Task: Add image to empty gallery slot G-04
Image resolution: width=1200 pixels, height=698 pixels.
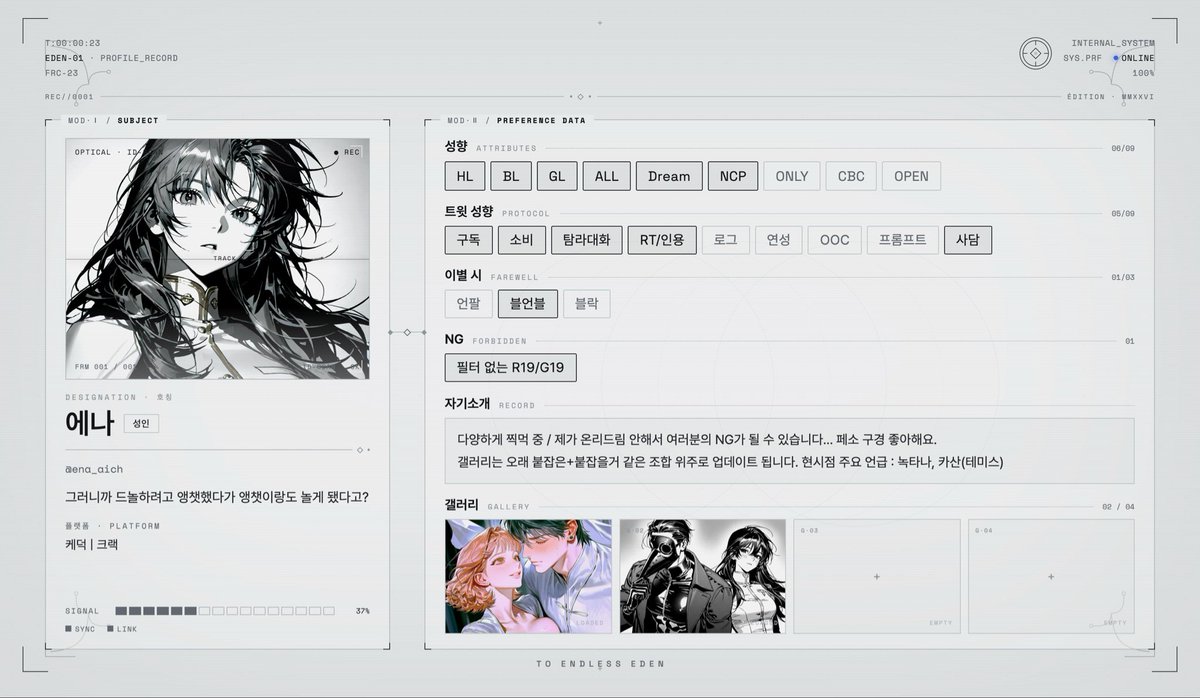Action: coord(1051,576)
